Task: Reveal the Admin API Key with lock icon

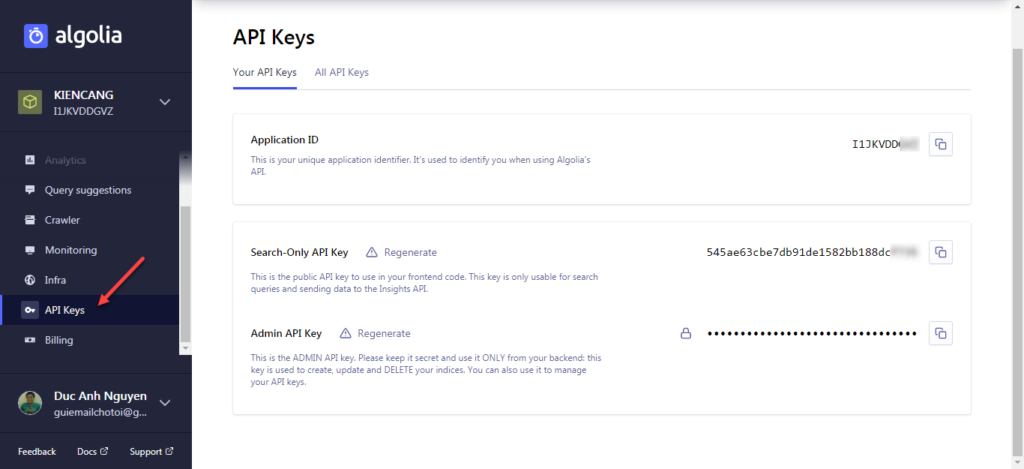Action: click(x=686, y=333)
